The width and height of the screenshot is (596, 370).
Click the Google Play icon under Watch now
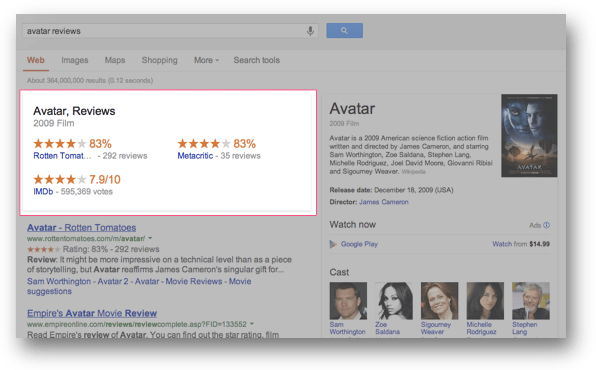pos(333,244)
